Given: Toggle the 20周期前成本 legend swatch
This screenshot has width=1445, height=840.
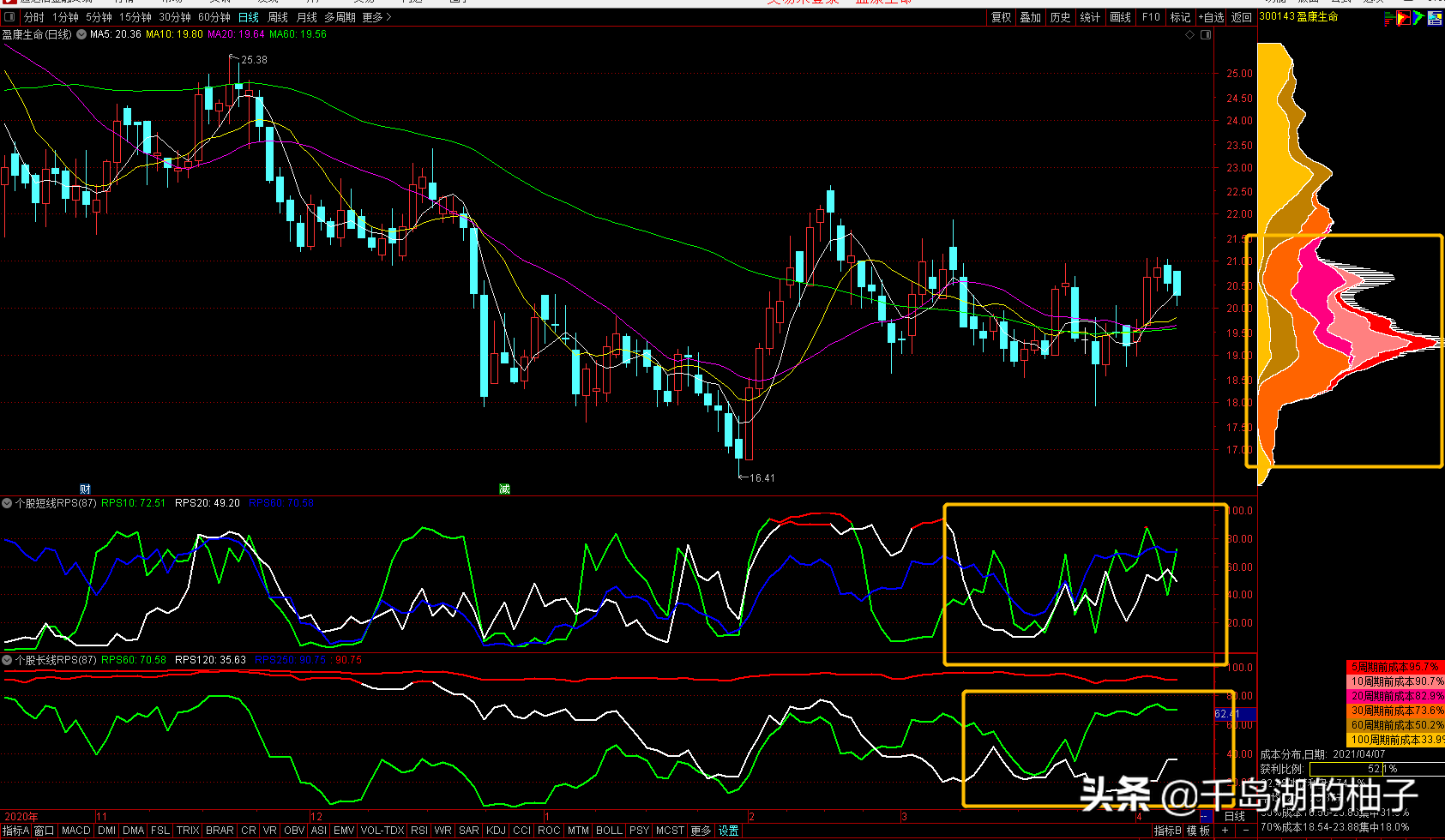Looking at the screenshot, I should 1395,696.
